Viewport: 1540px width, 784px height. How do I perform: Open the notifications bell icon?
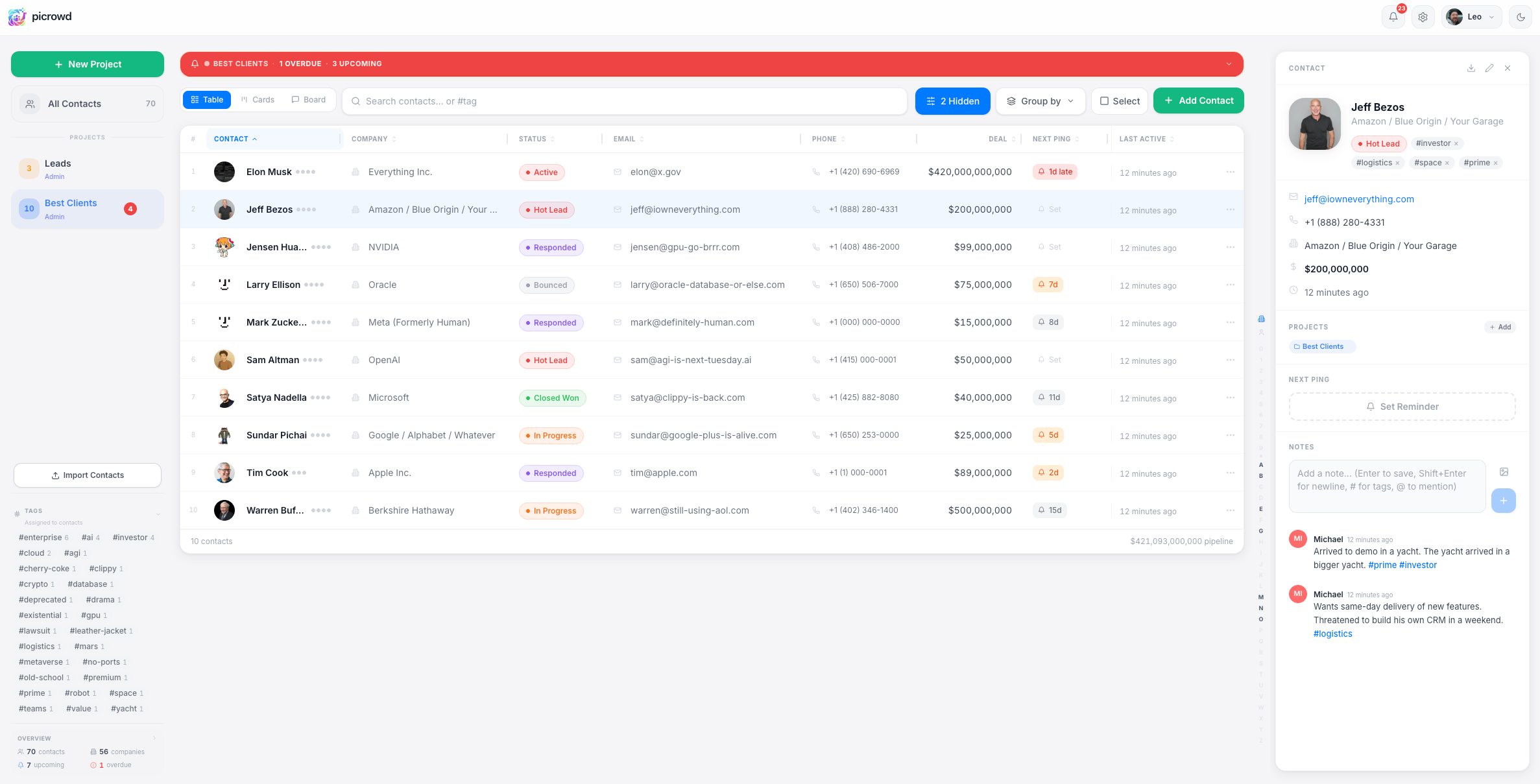coord(1393,18)
